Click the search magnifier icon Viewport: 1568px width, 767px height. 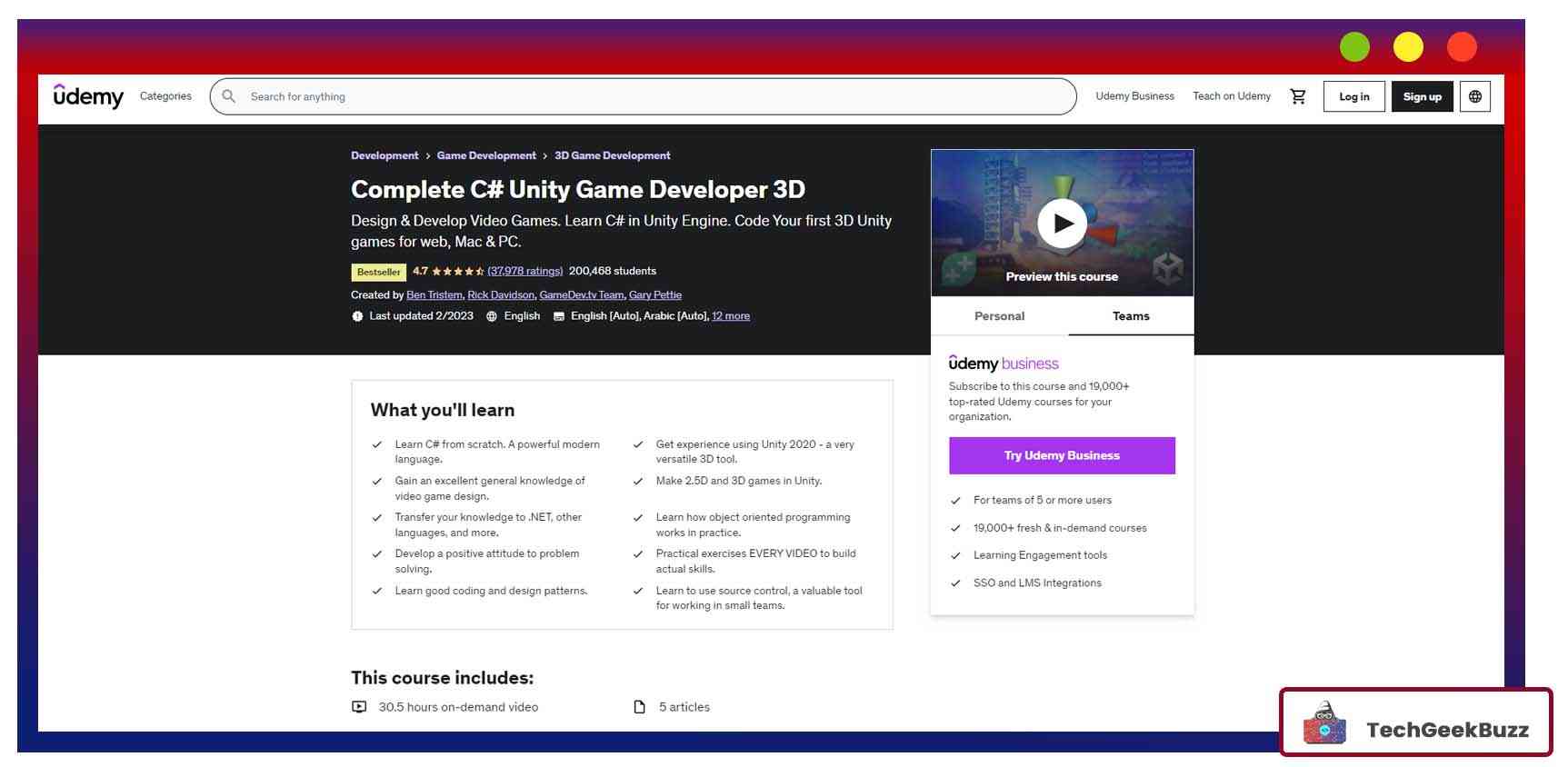229,96
